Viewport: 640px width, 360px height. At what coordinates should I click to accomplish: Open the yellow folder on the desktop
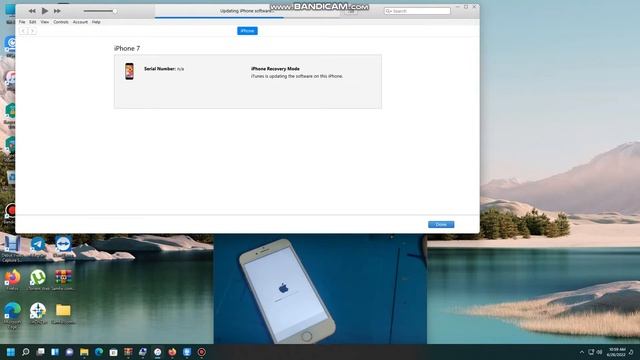[63, 313]
